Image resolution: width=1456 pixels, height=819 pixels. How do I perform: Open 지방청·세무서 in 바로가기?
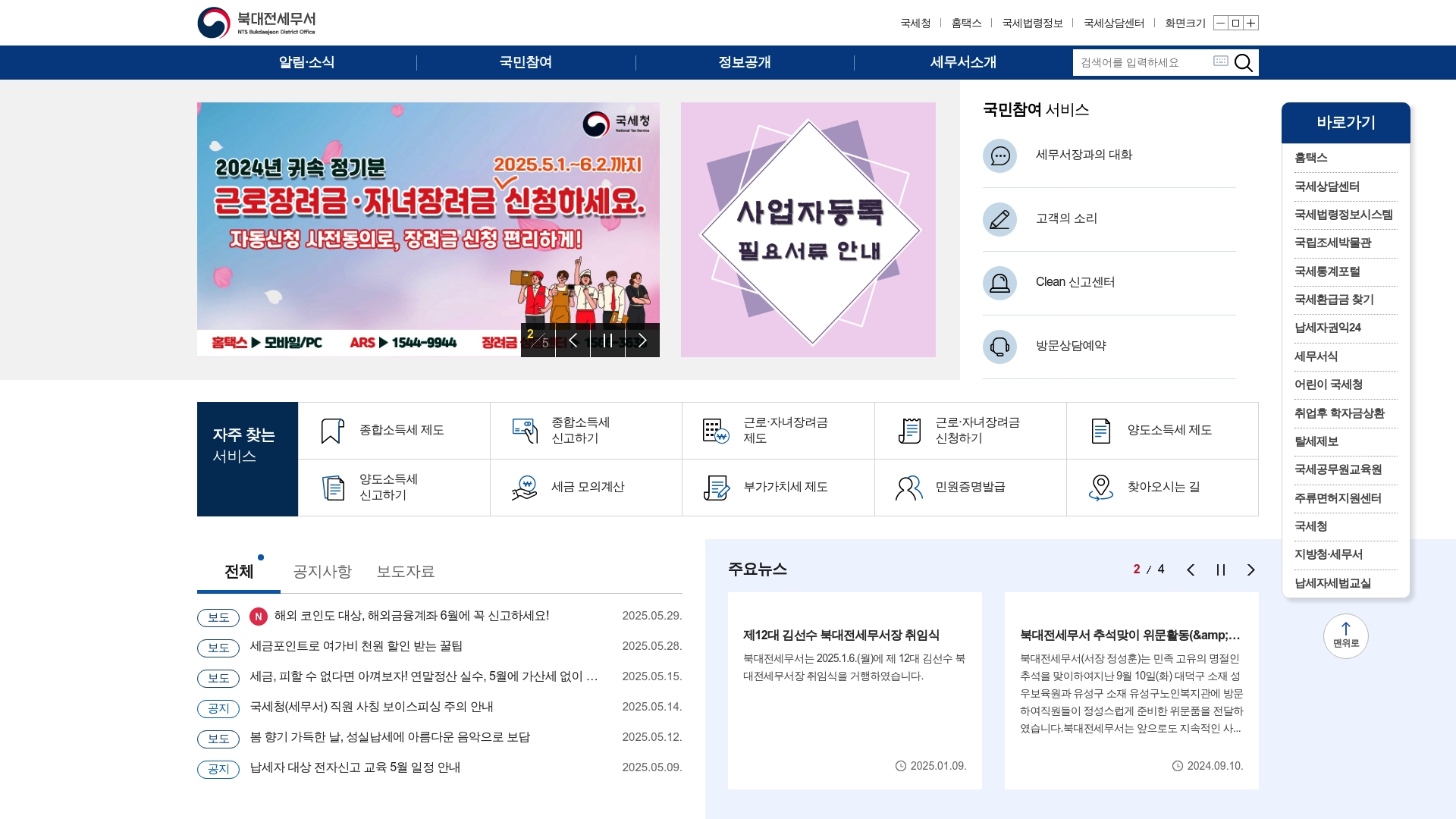1328,554
